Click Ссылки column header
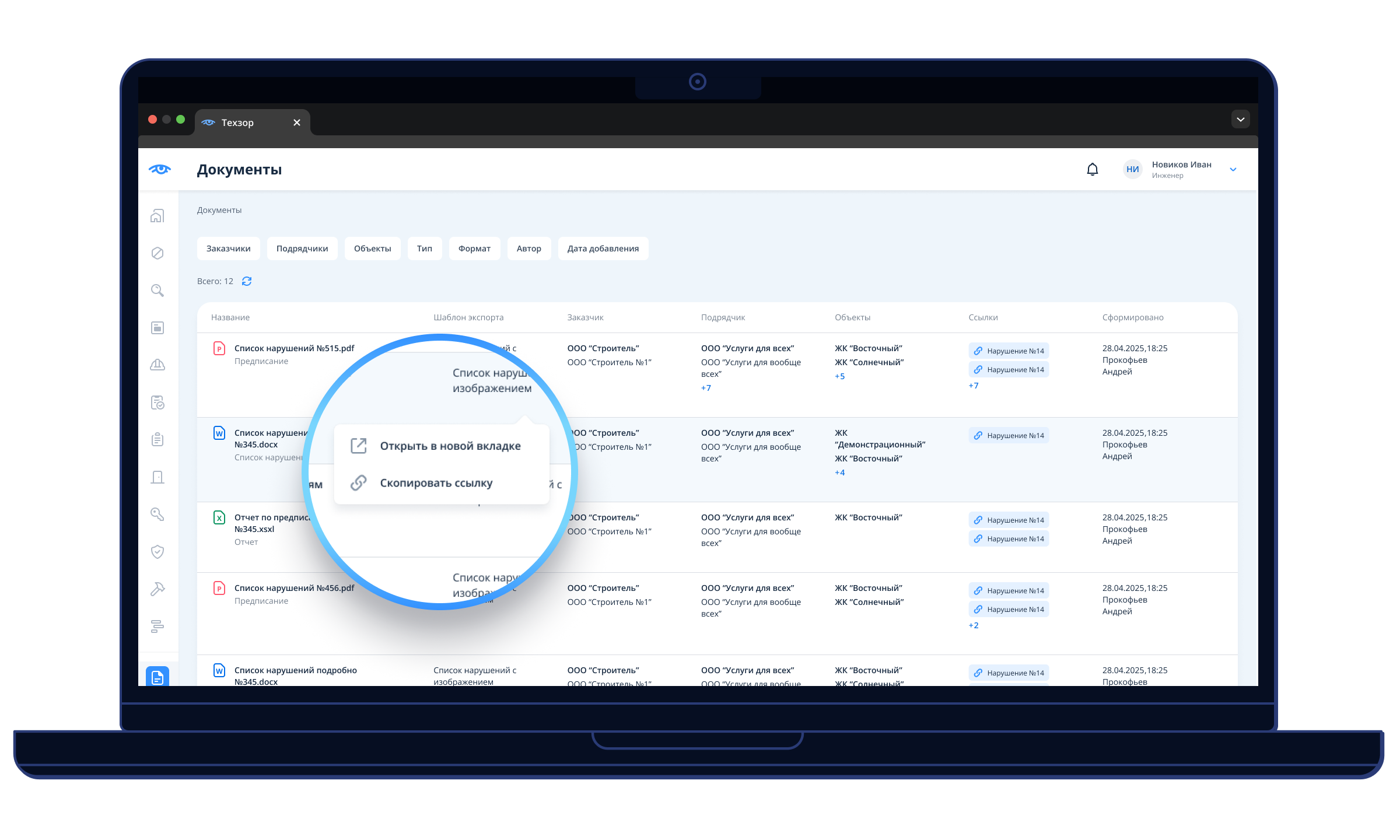 (x=983, y=317)
